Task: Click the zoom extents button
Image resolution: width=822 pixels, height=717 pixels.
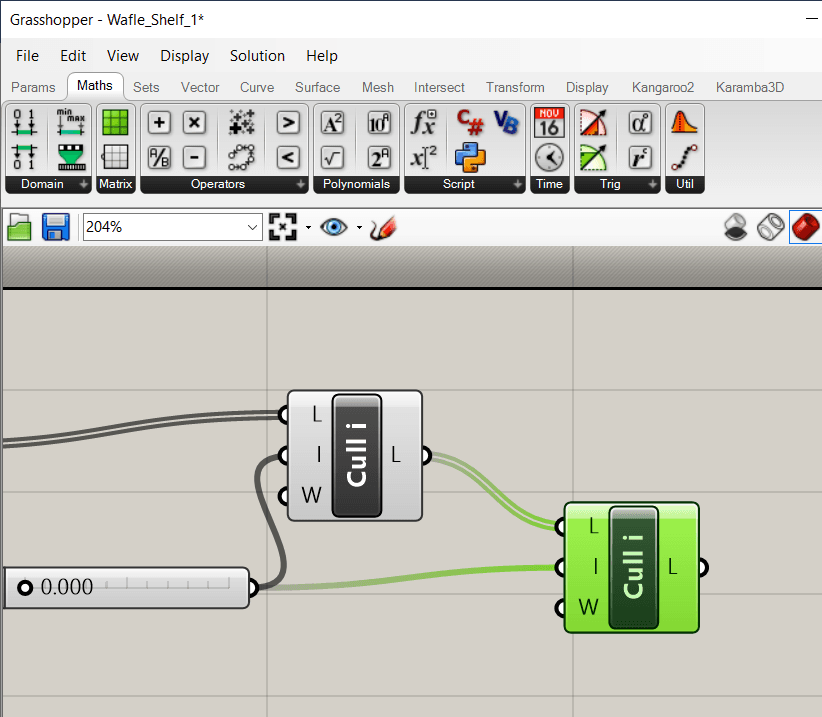Action: (284, 227)
